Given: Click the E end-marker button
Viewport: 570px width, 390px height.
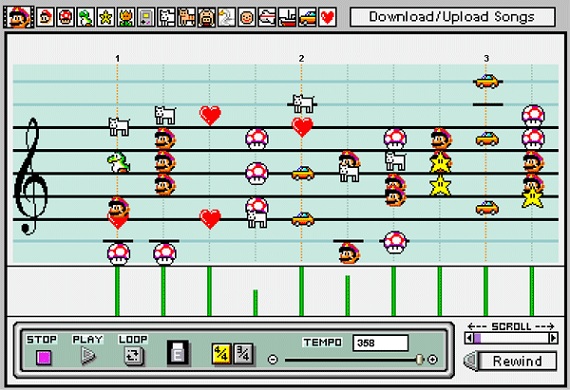Looking at the screenshot, I should [178, 353].
